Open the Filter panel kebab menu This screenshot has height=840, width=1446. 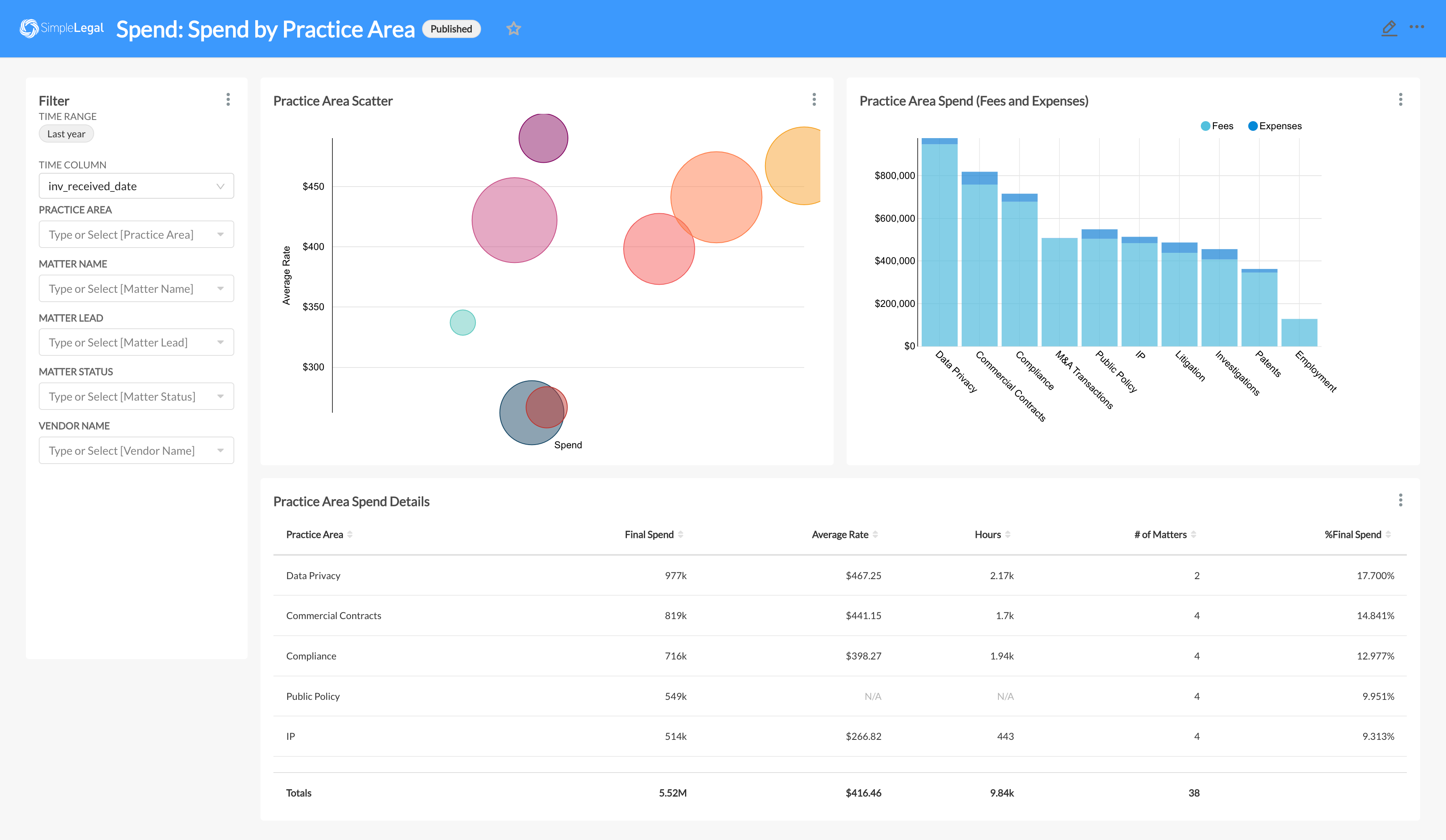pyautogui.click(x=228, y=100)
